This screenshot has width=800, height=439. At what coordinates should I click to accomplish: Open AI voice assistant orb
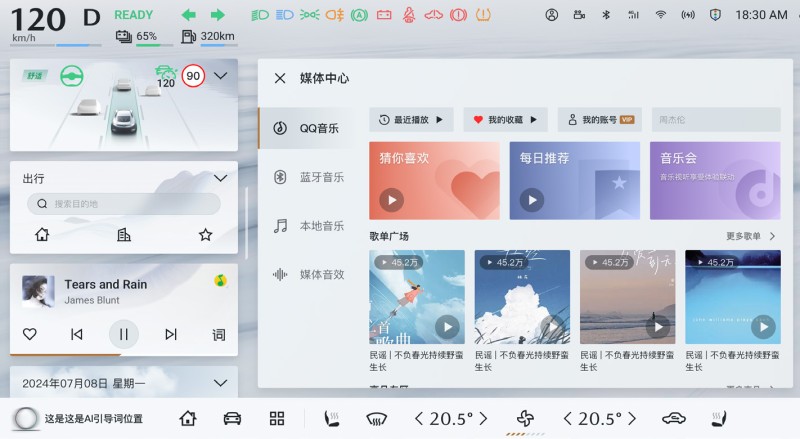(26, 419)
